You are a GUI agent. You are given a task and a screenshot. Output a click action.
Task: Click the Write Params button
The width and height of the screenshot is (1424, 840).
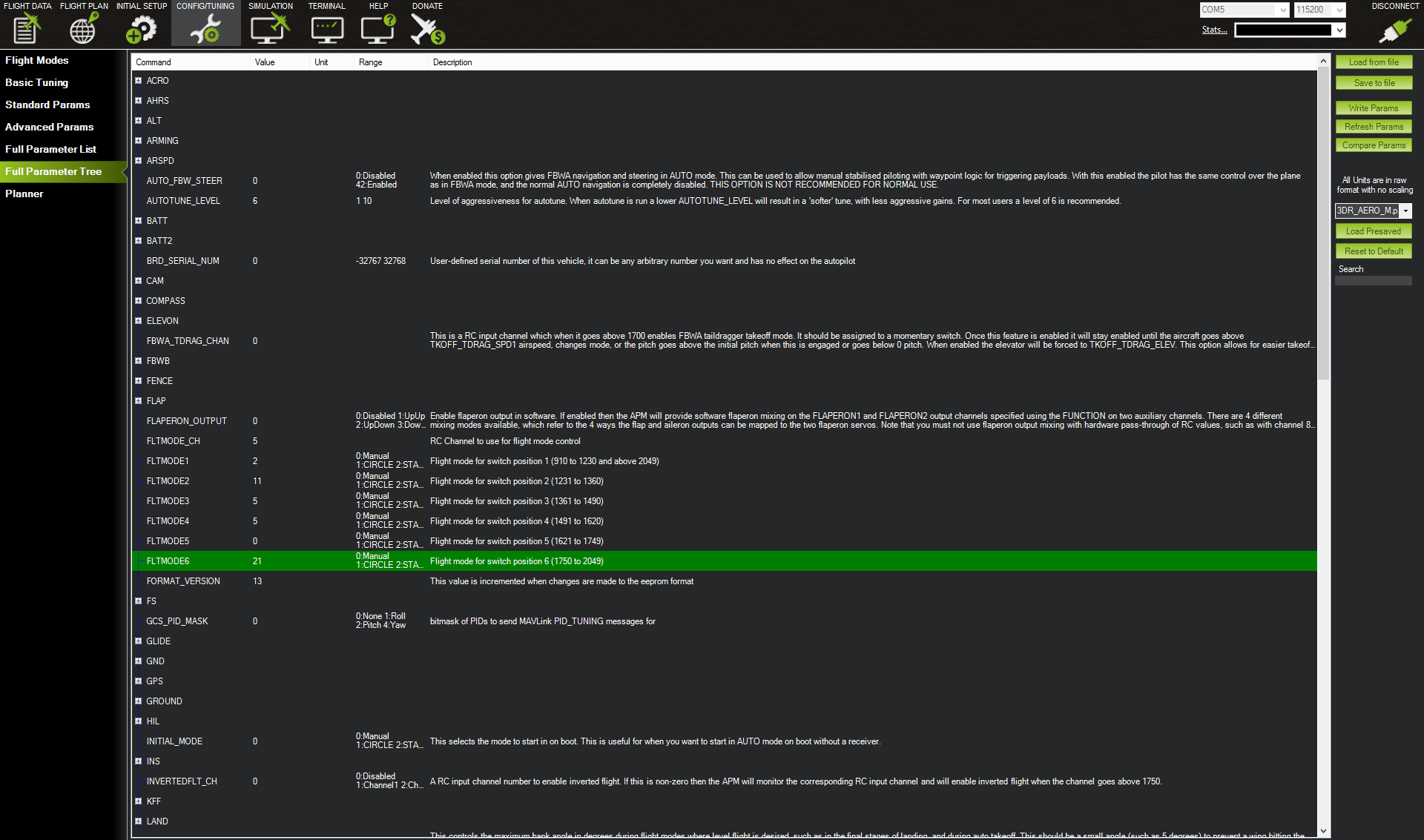1373,108
